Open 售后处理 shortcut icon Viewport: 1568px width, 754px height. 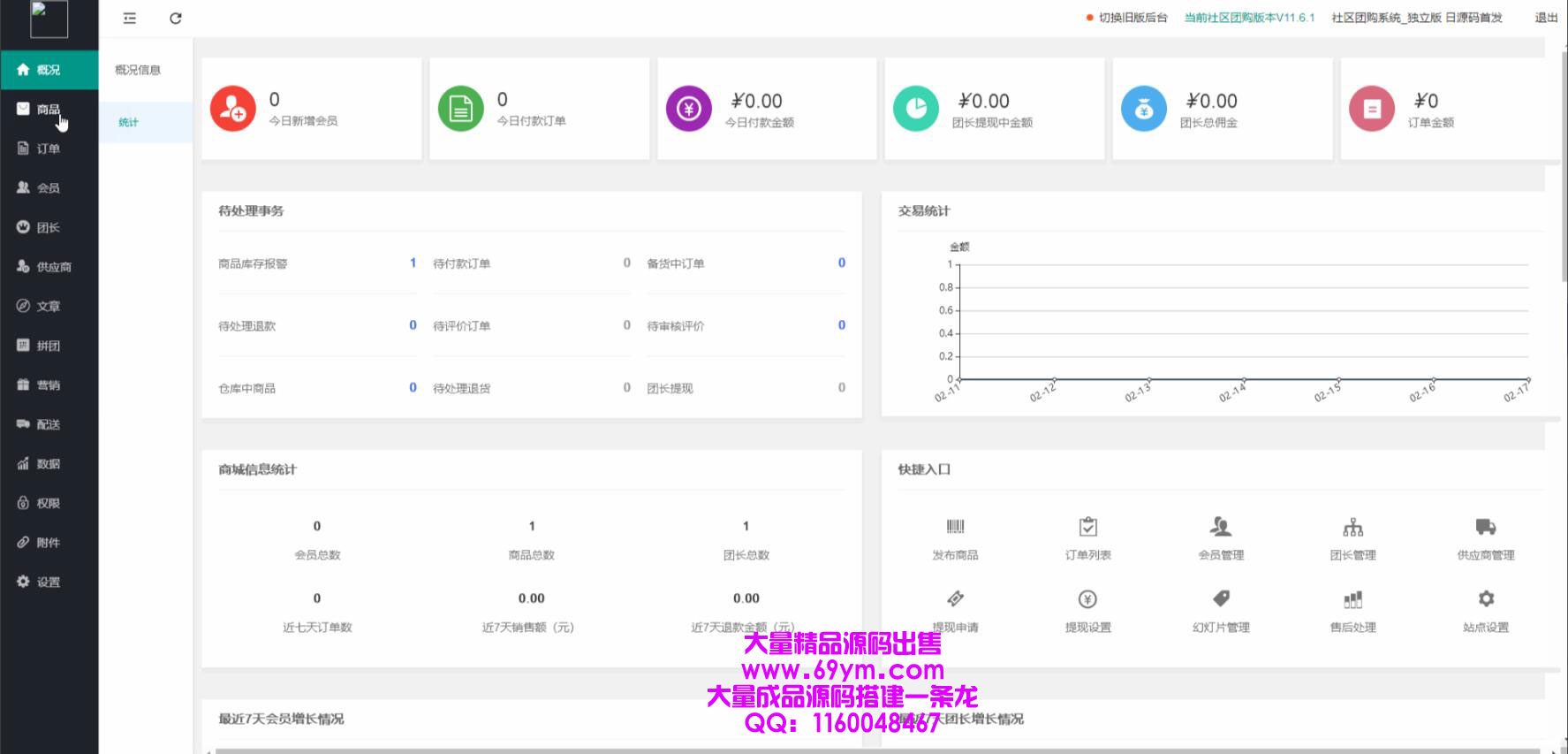pos(1352,600)
